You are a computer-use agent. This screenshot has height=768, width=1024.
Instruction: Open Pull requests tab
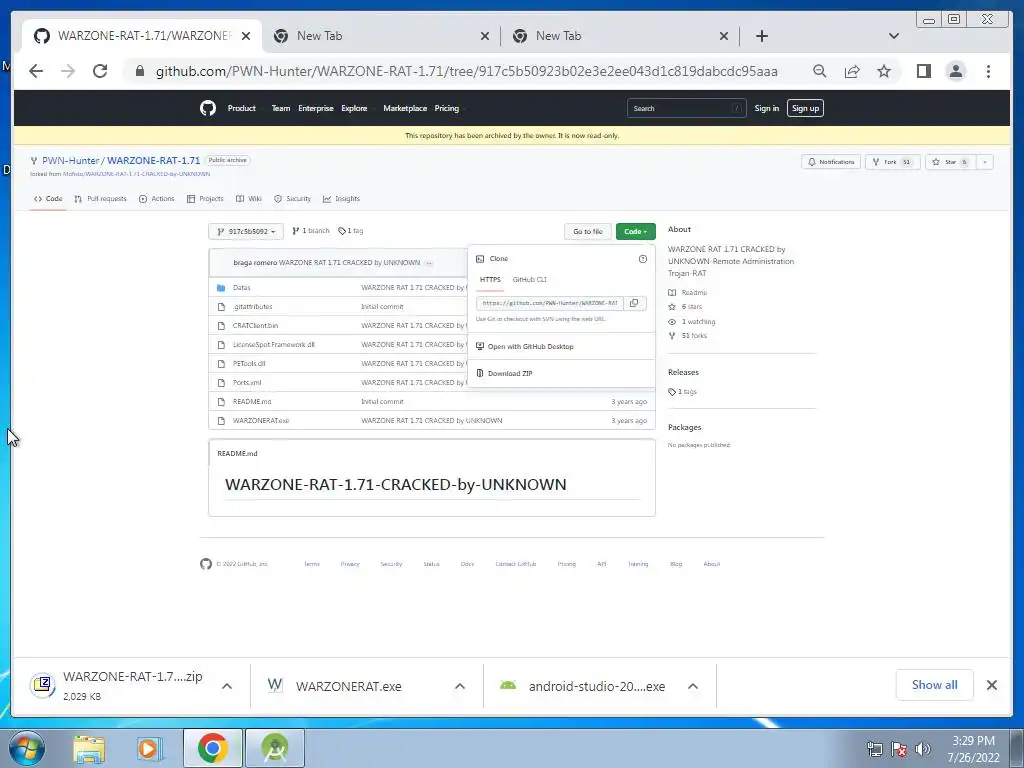tap(101, 199)
